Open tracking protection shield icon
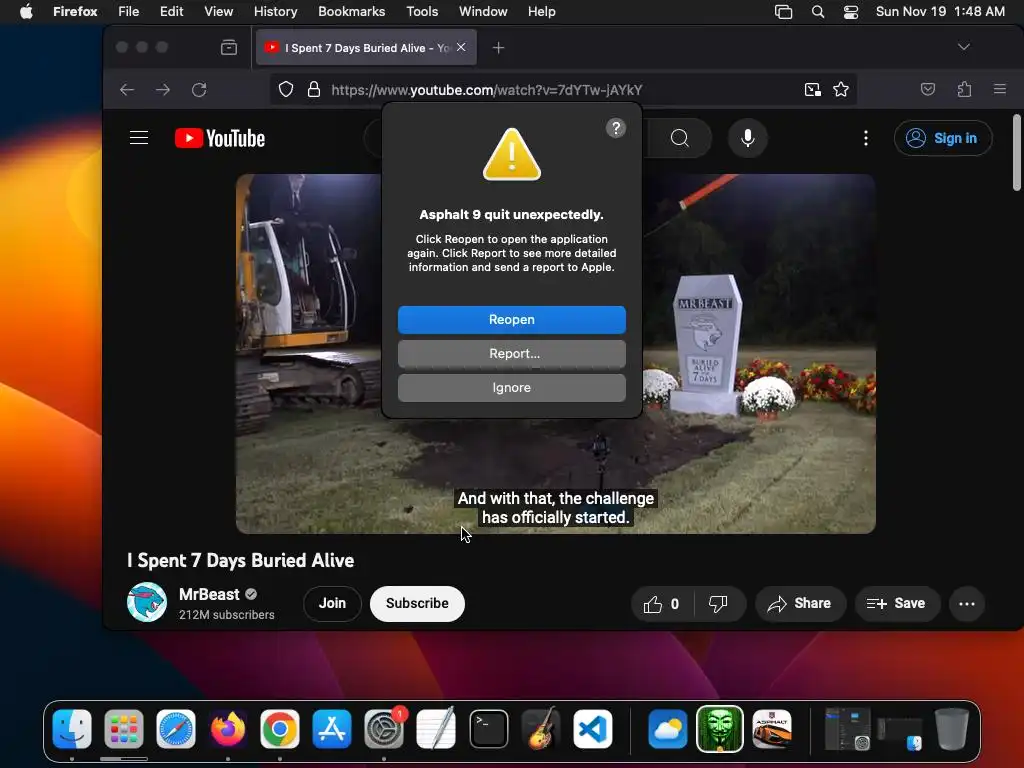The height and width of the screenshot is (768, 1024). [x=286, y=89]
